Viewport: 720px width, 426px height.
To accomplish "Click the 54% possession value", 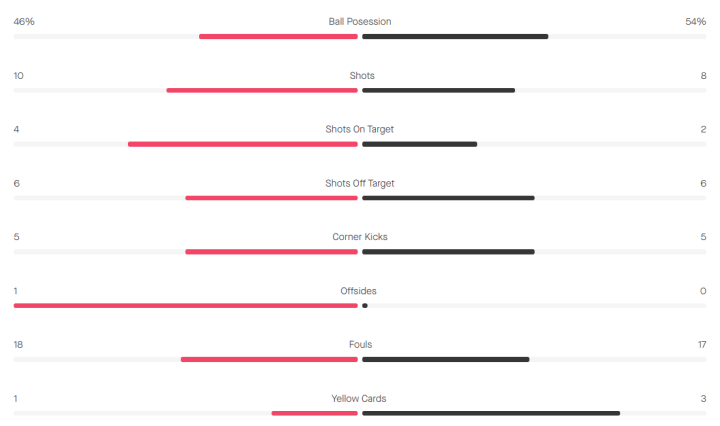I will point(696,21).
